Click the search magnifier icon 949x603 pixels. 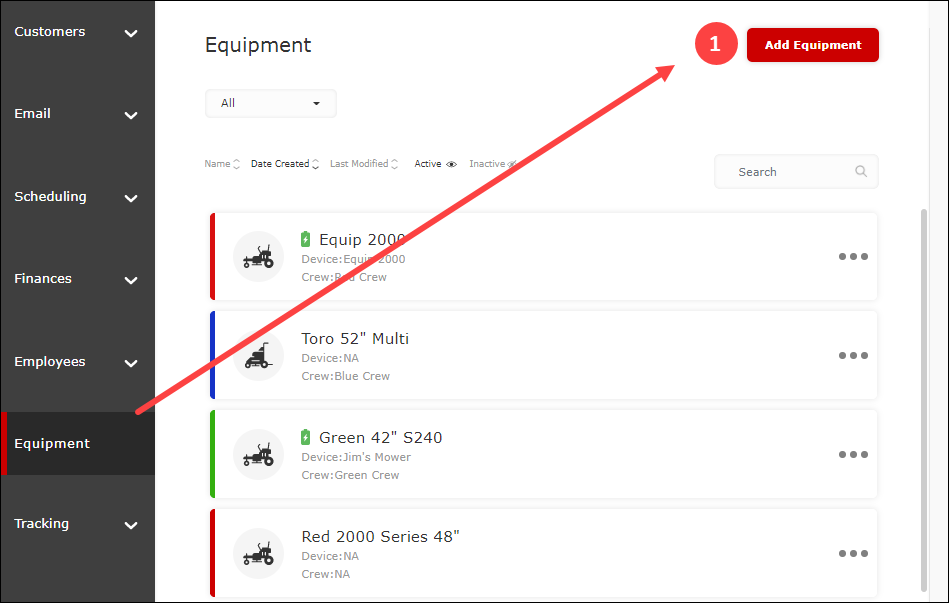pyautogui.click(x=861, y=171)
